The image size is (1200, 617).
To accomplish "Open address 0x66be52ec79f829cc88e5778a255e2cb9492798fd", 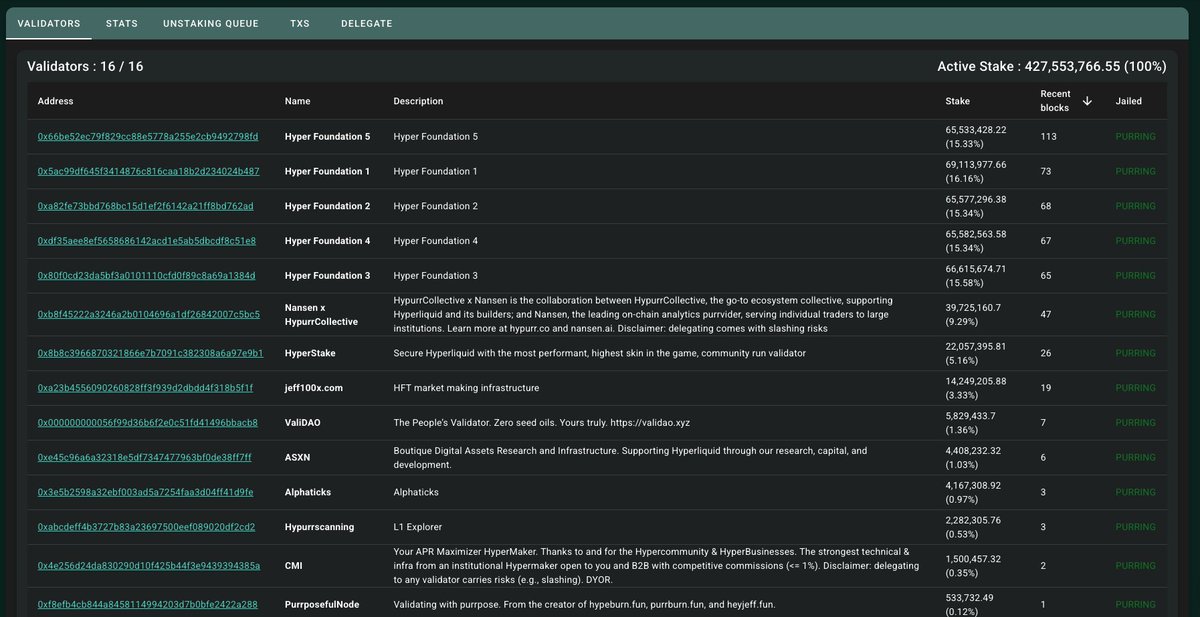I will [148, 136].
